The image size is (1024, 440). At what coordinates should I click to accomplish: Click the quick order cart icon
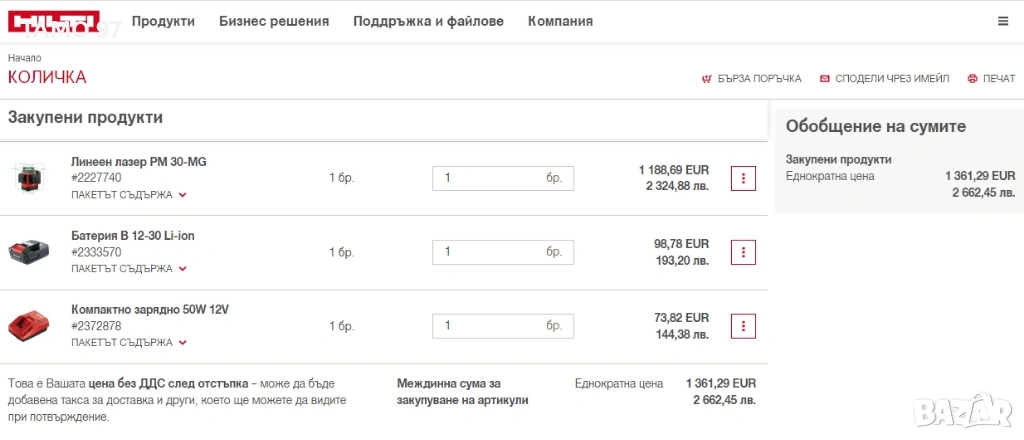click(x=706, y=78)
